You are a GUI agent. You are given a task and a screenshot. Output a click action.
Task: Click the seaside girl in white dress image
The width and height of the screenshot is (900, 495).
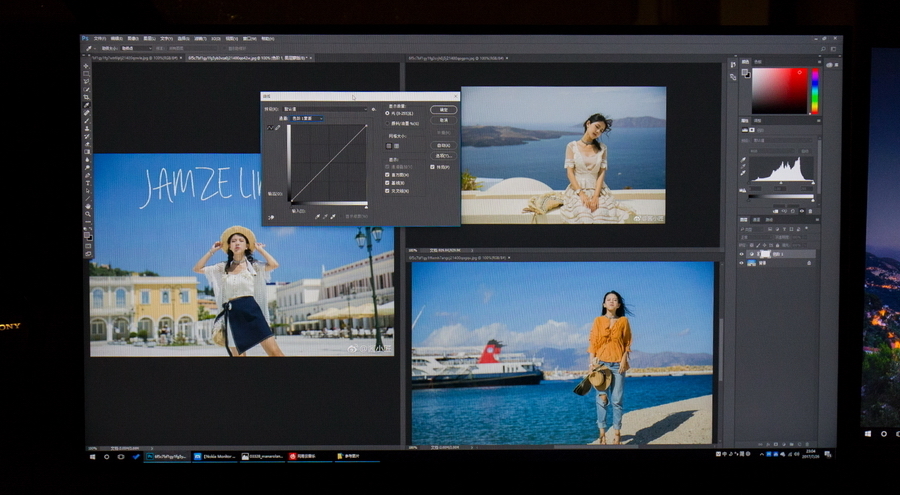click(563, 155)
